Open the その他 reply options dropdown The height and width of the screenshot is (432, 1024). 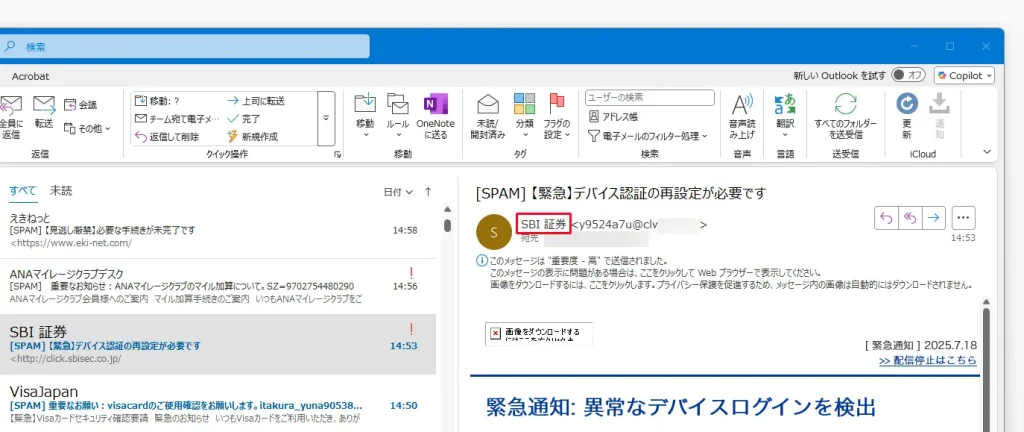pyautogui.click(x=87, y=129)
